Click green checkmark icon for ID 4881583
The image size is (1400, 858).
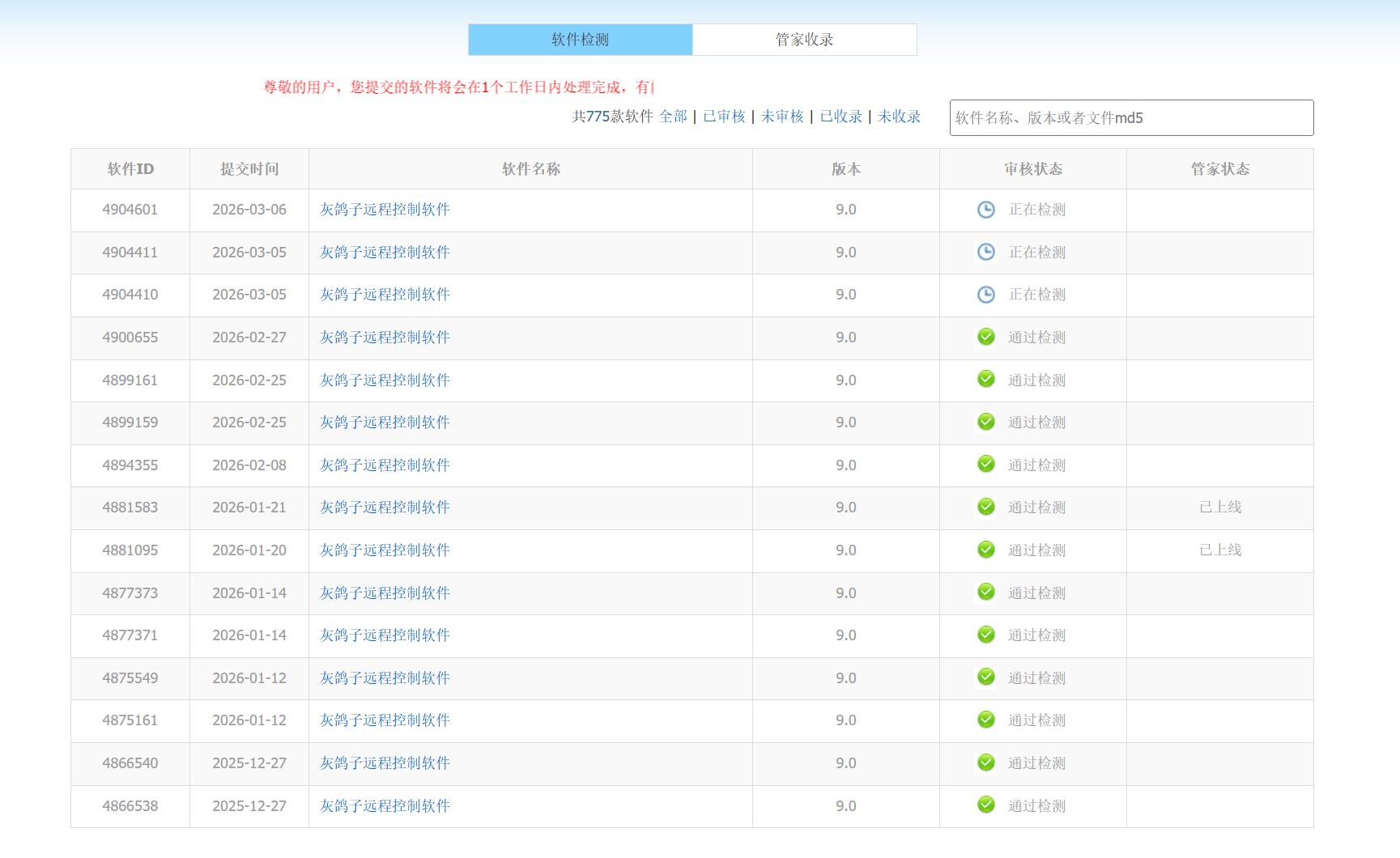[x=985, y=507]
